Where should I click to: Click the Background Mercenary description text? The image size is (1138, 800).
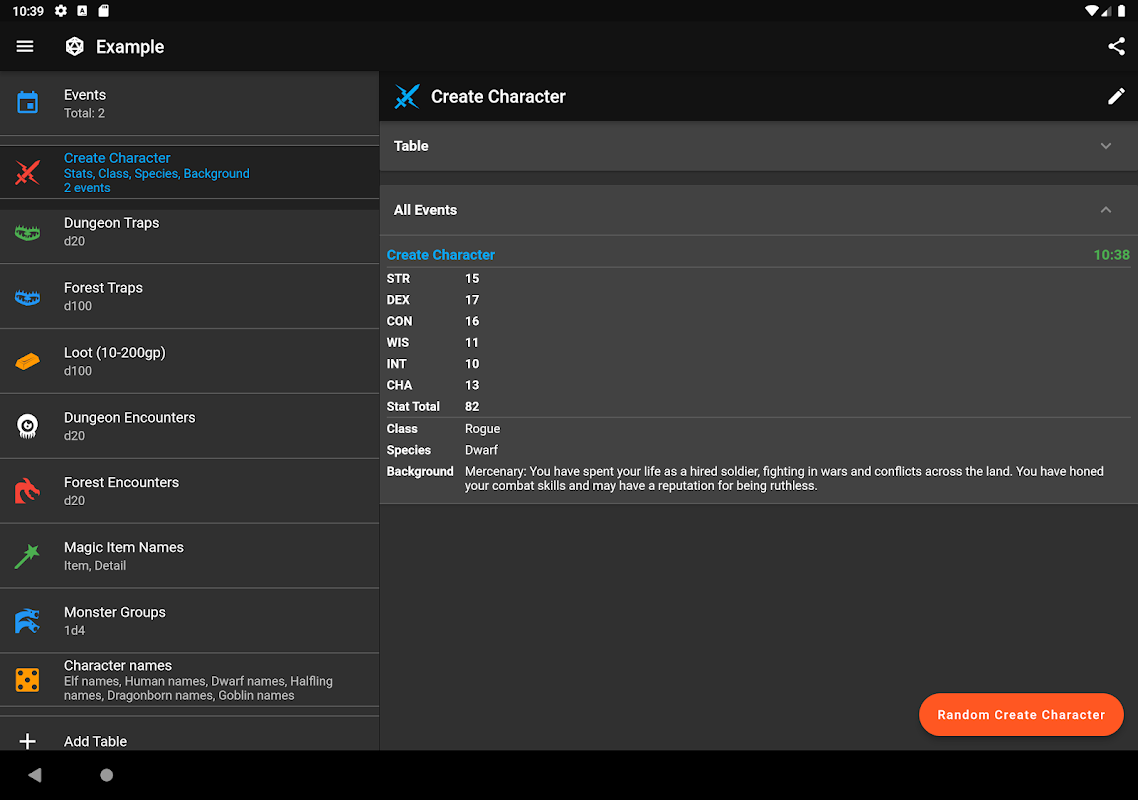(x=784, y=478)
